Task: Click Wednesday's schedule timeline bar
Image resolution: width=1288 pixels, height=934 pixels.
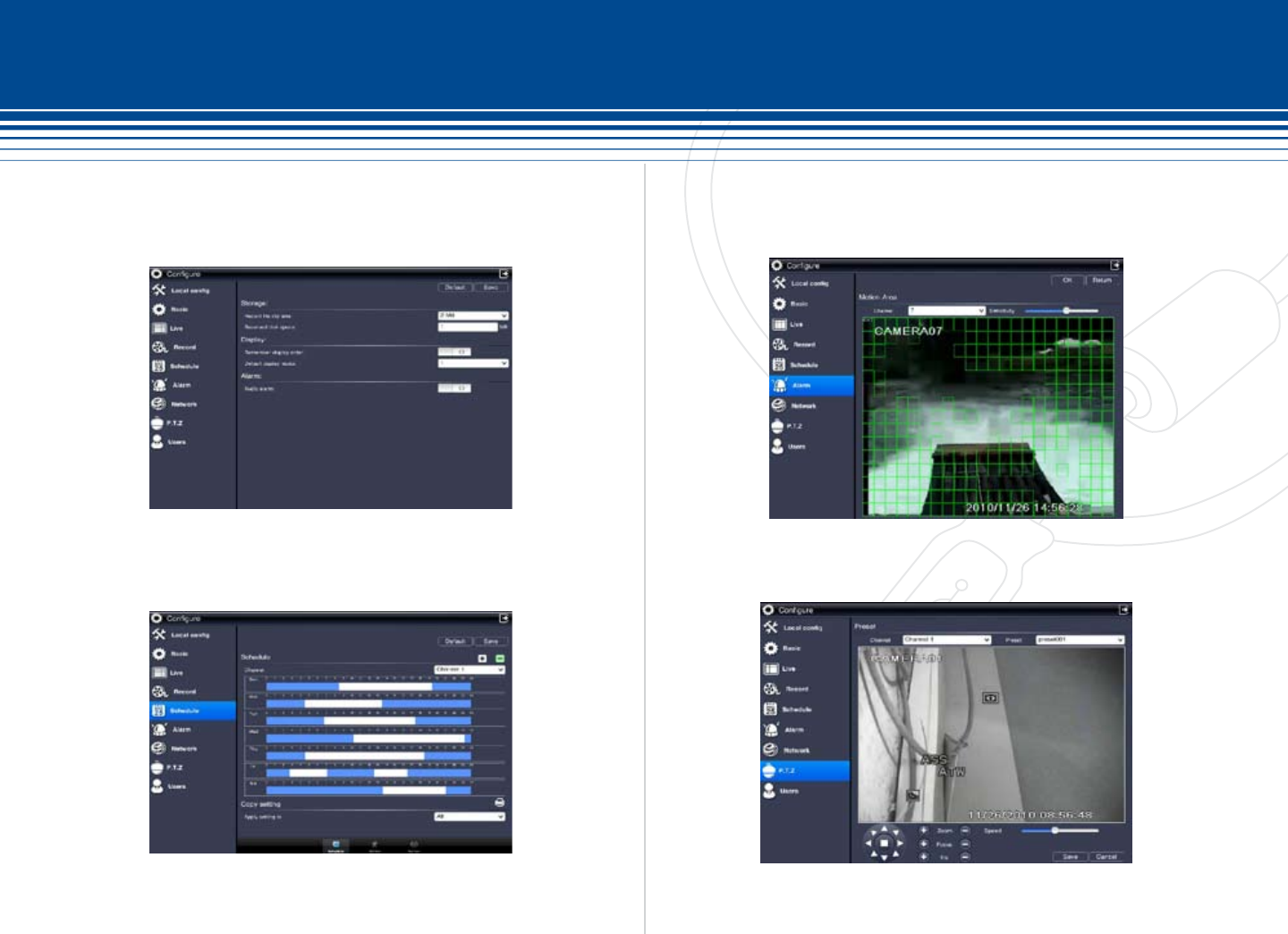Action: 369,739
